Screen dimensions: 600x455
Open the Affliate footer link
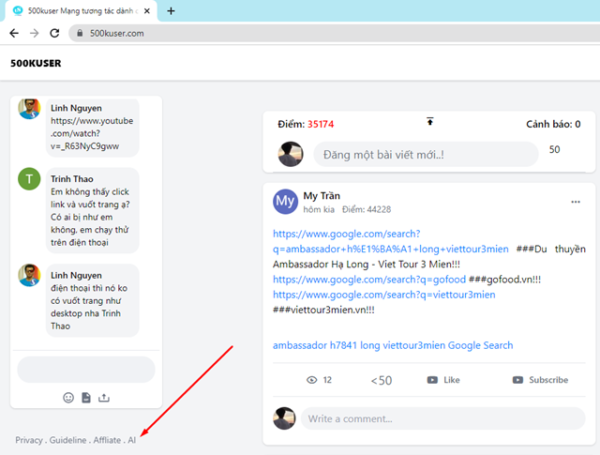(x=107, y=440)
